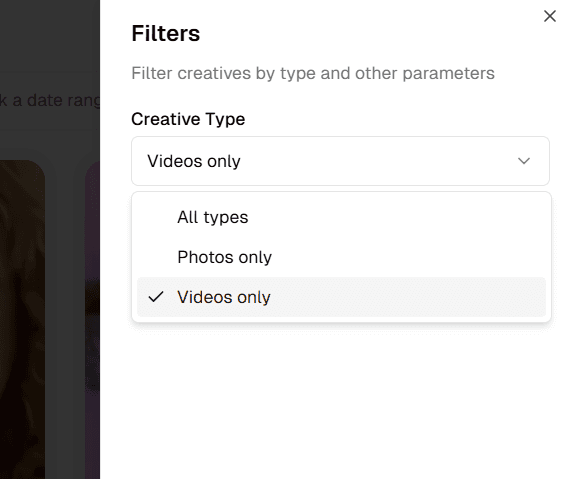Choose Photos only from the list
The image size is (580, 479).
(x=341, y=257)
